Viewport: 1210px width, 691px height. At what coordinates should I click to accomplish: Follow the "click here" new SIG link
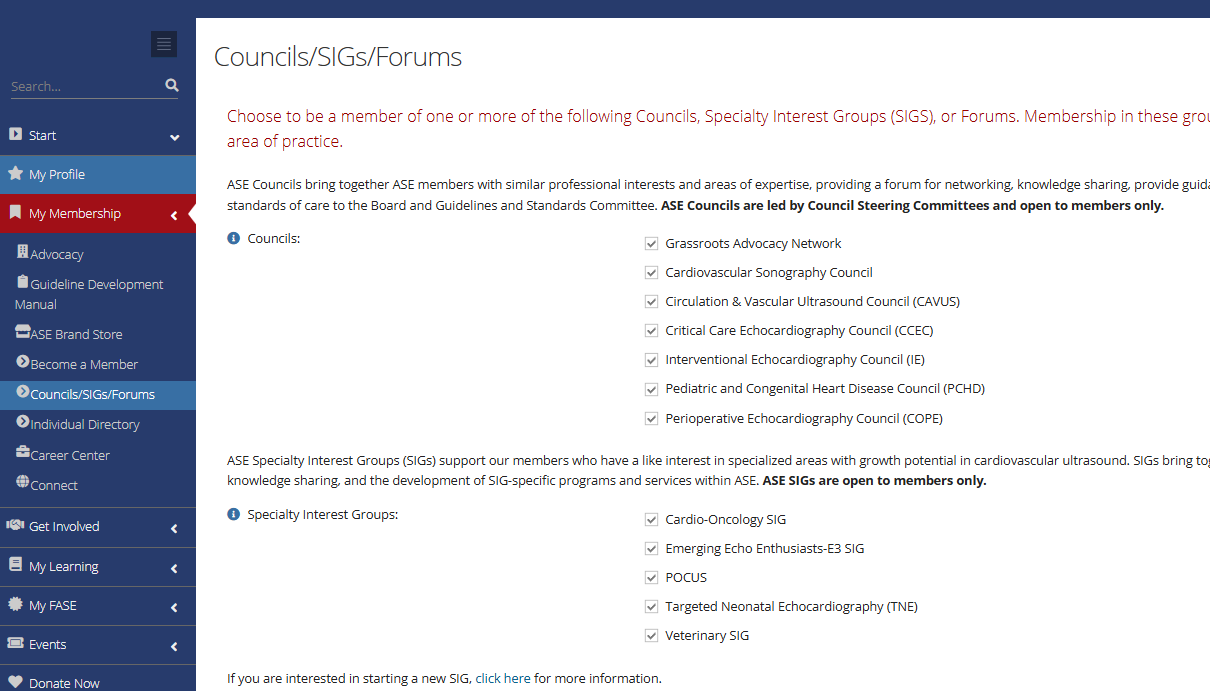(503, 678)
